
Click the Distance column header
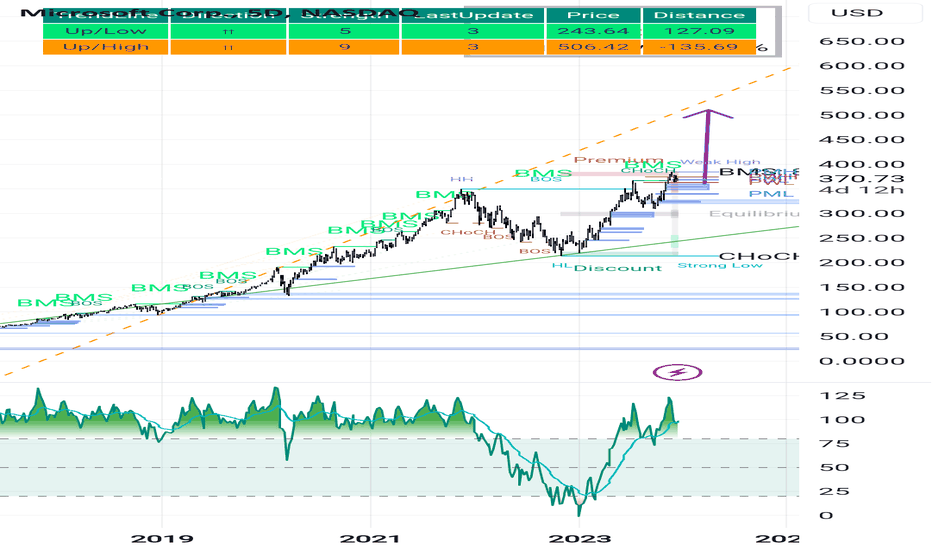[699, 15]
